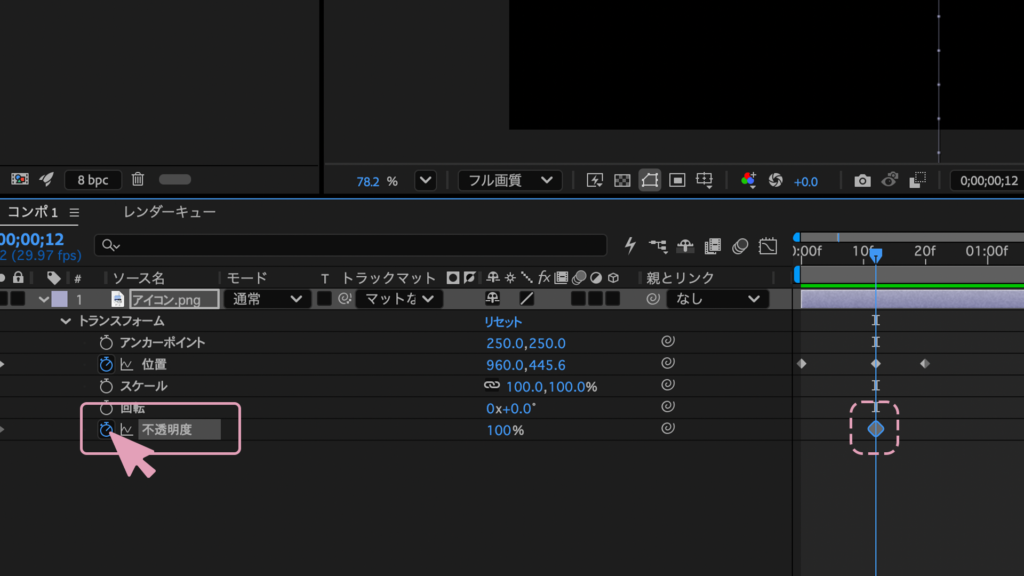Image resolution: width=1024 pixels, height=576 pixels.
Task: Take a snapshot with the camera icon
Action: 862,180
